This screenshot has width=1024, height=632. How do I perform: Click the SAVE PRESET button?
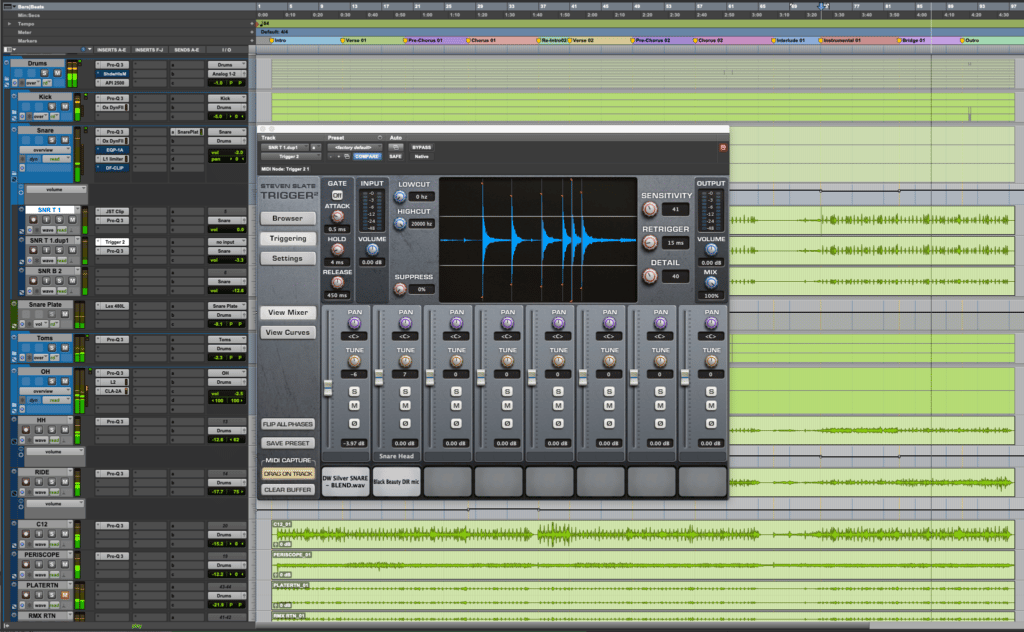coord(289,443)
